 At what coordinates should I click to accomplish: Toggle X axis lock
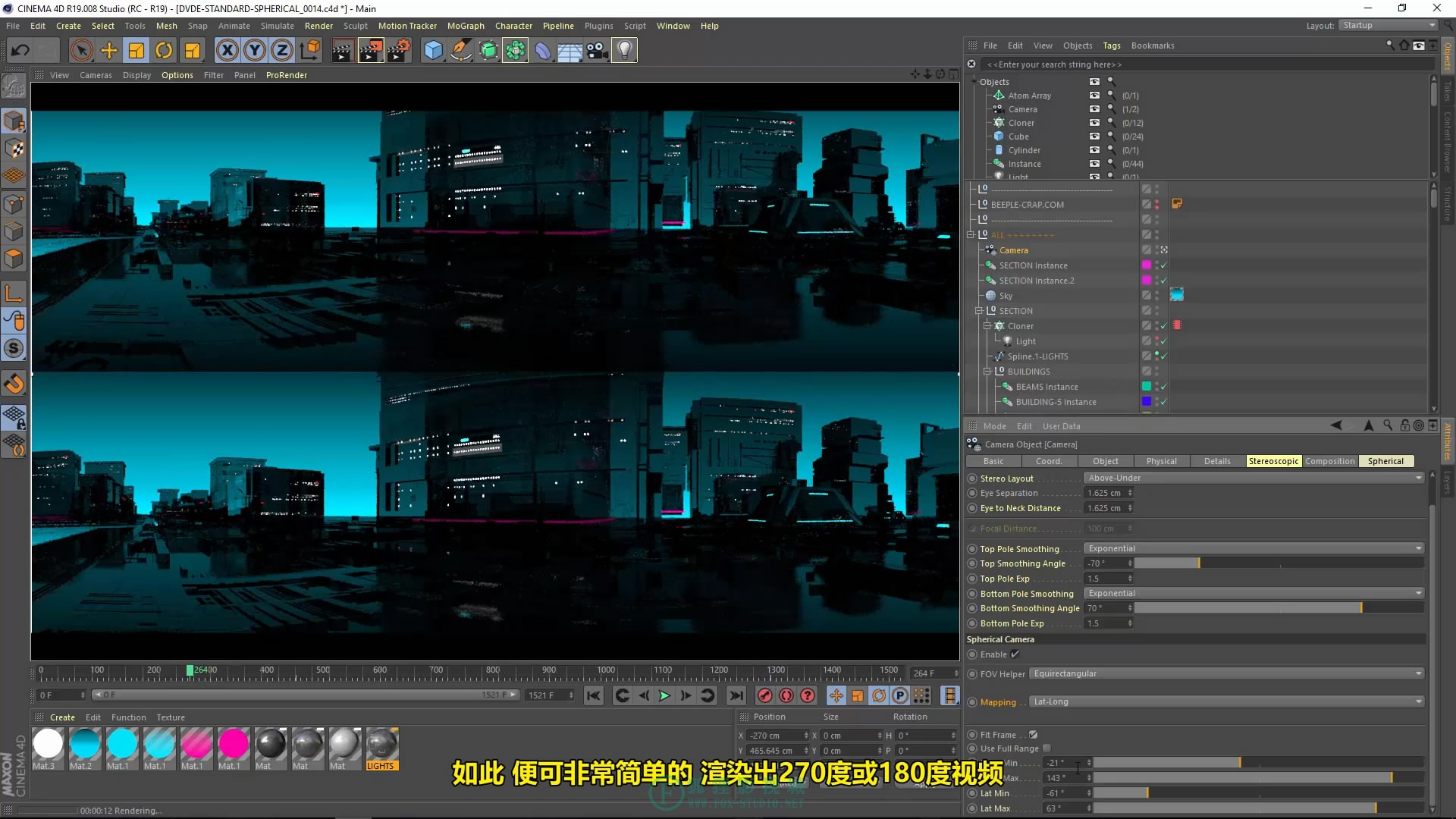(x=227, y=51)
